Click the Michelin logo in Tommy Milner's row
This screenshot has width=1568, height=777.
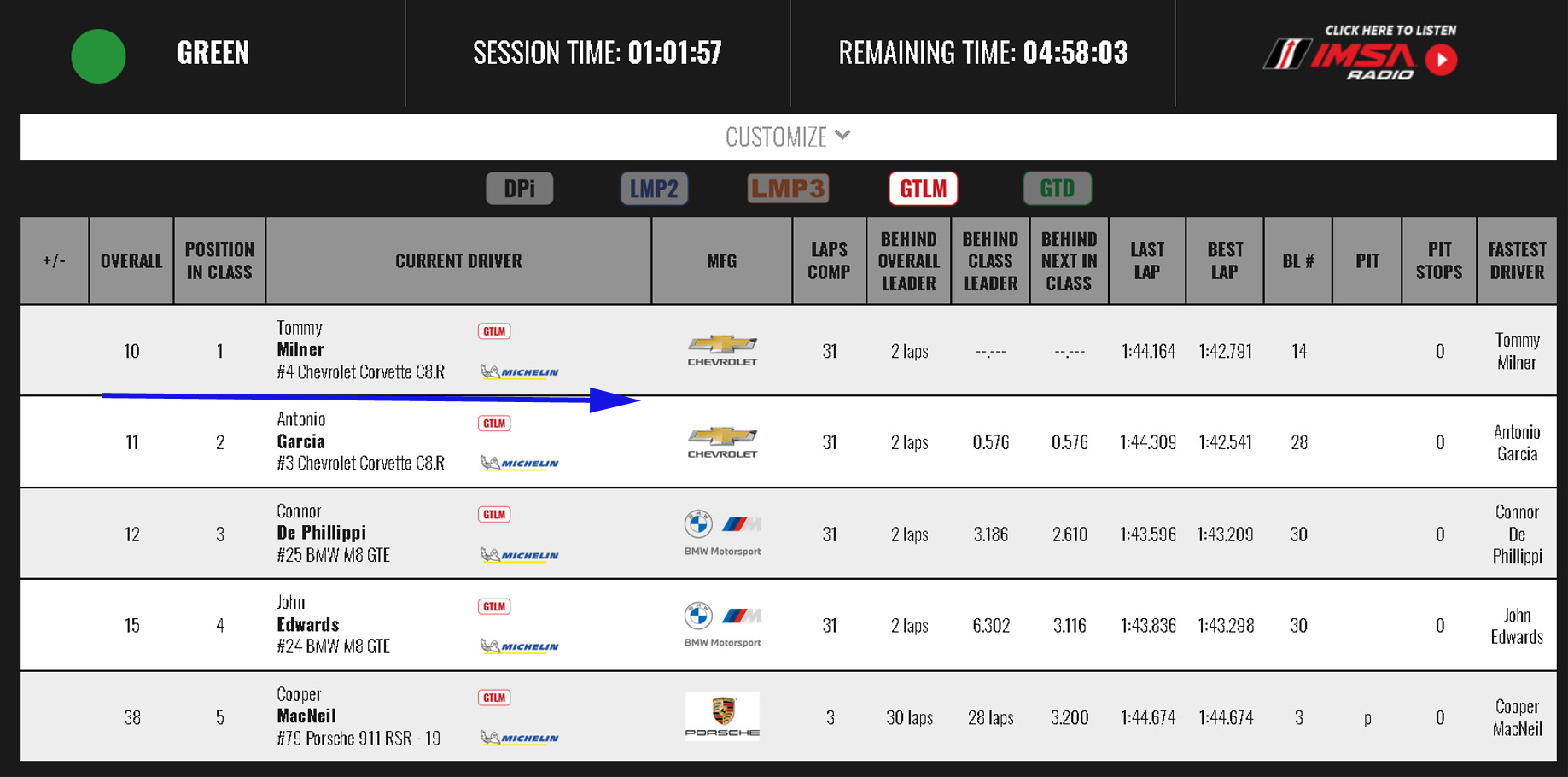[x=520, y=372]
